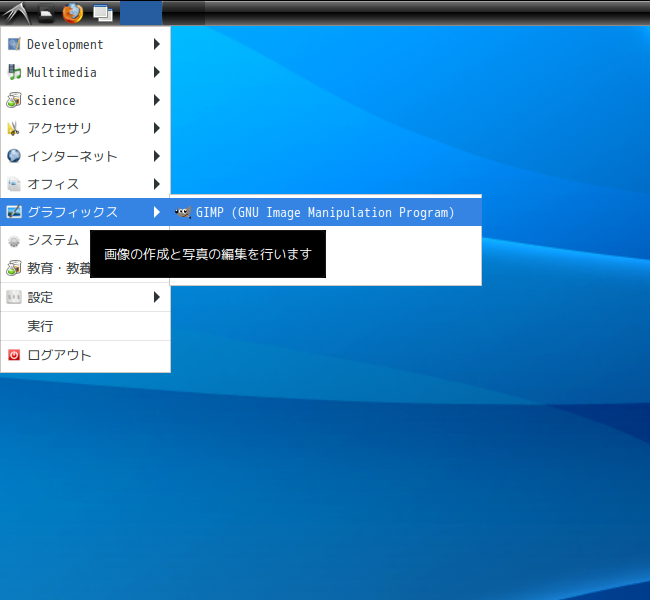The height and width of the screenshot is (600, 650).
Task: Click the Development category icon
Action: (x=14, y=44)
